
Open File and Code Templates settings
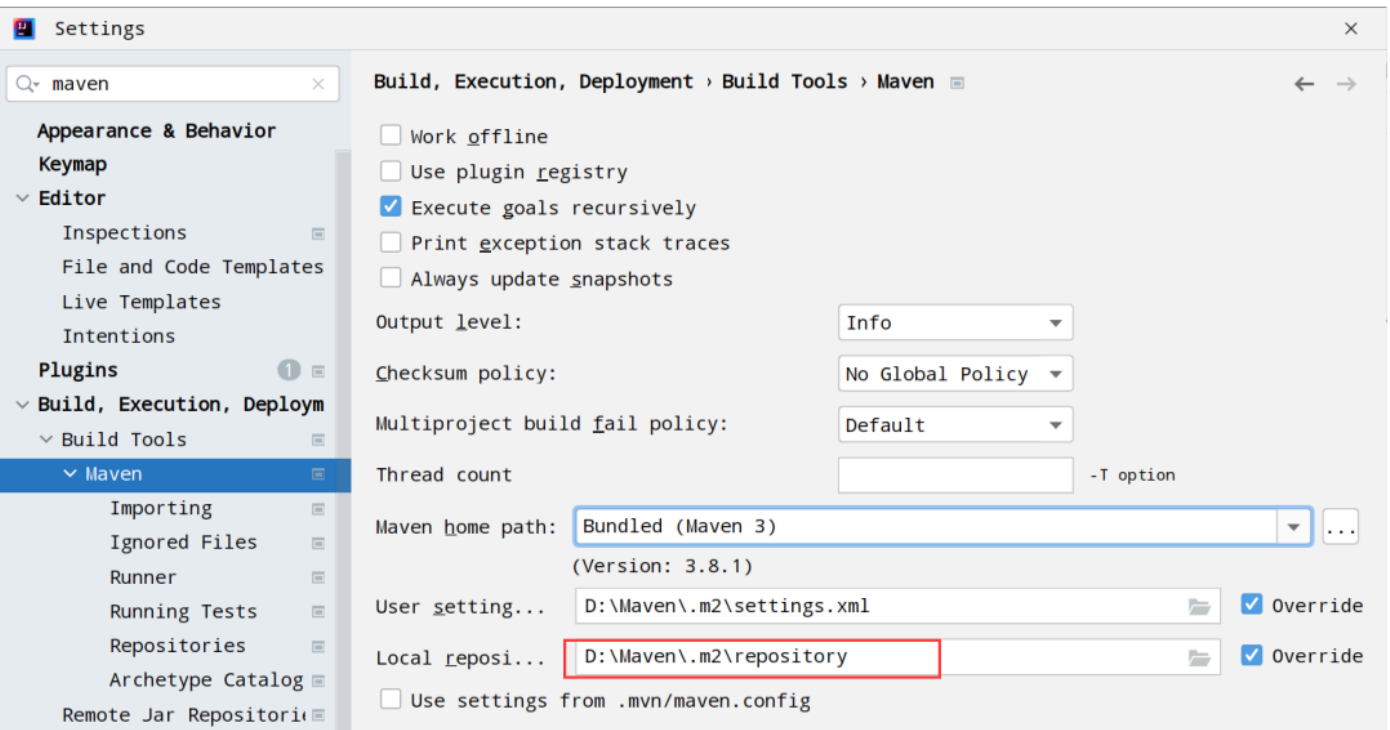point(192,267)
